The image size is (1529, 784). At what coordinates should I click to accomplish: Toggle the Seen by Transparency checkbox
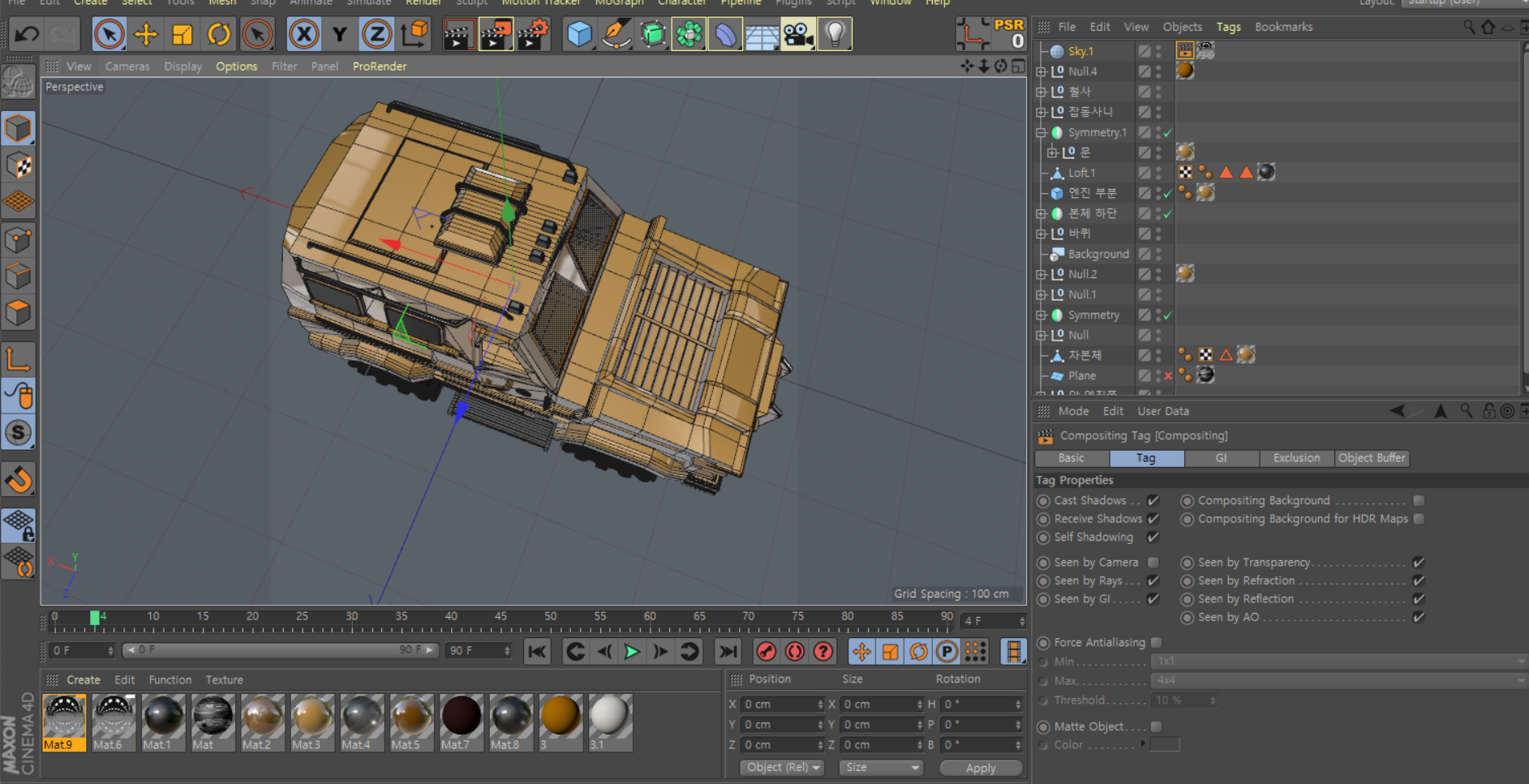(x=1419, y=562)
